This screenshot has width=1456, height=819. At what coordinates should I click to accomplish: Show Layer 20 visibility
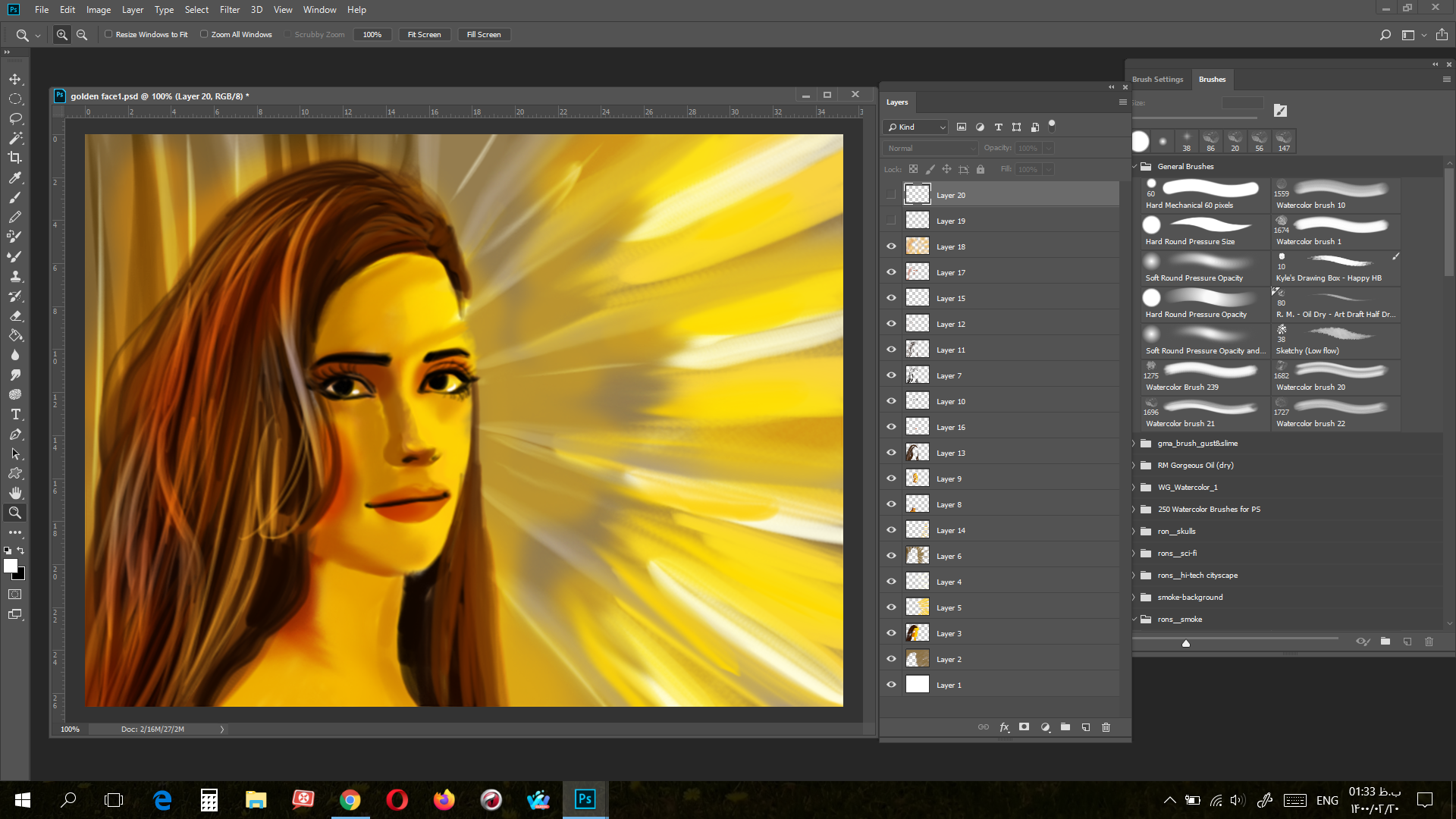pyautogui.click(x=891, y=195)
